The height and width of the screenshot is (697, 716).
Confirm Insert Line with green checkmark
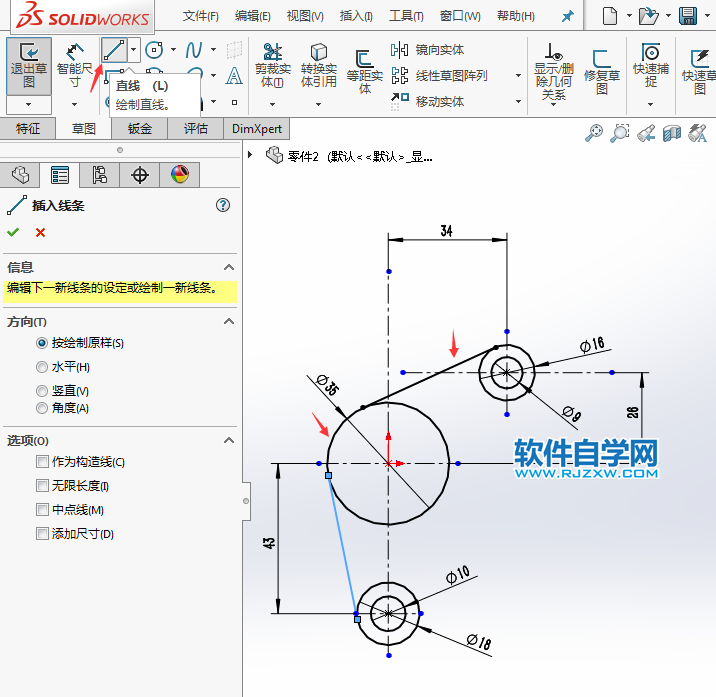(x=13, y=232)
